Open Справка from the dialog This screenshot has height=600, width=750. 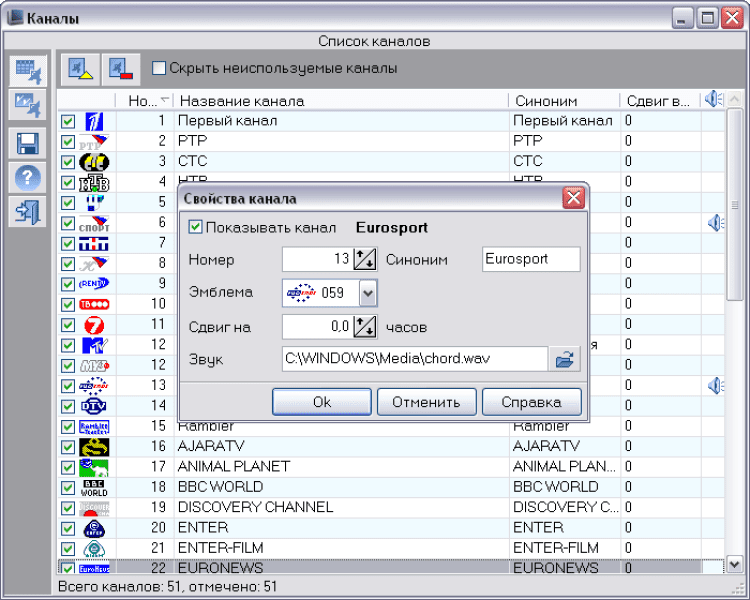point(531,402)
